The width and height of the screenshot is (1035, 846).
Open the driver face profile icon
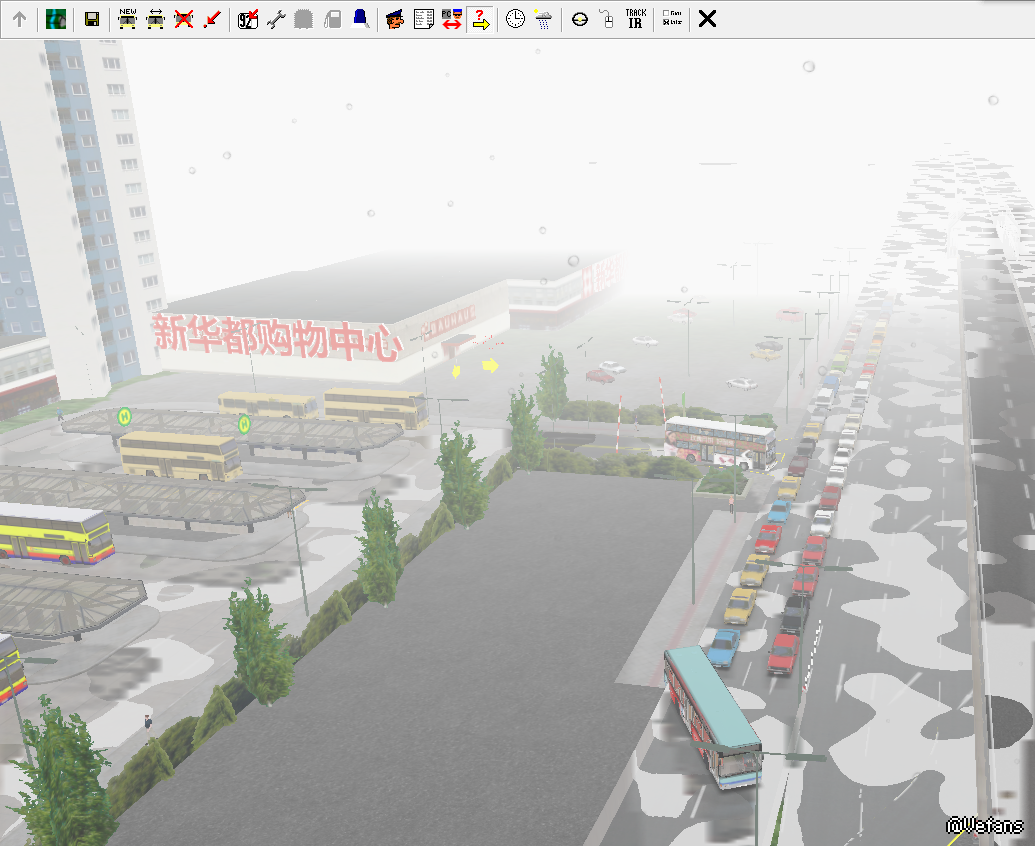pyautogui.click(x=395, y=19)
